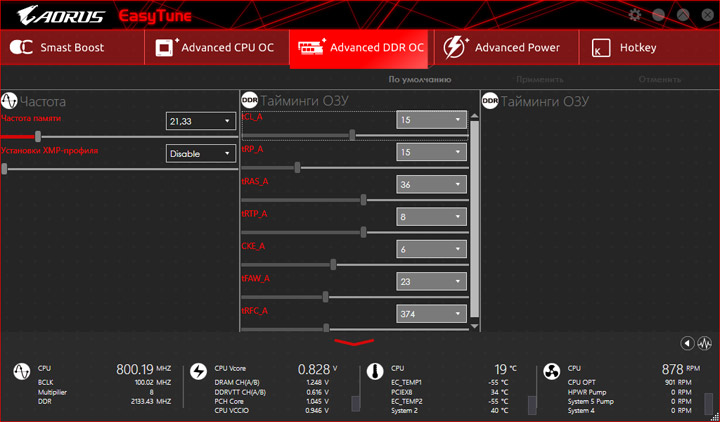The image size is (720, 422).
Task: Click the BCLK 100.02 MHZ value
Action: 153,382
